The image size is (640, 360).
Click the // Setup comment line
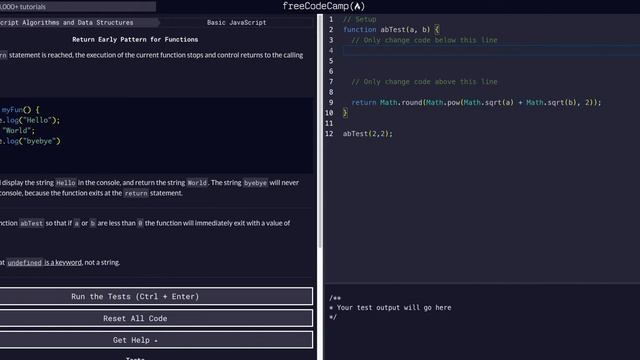coord(360,19)
